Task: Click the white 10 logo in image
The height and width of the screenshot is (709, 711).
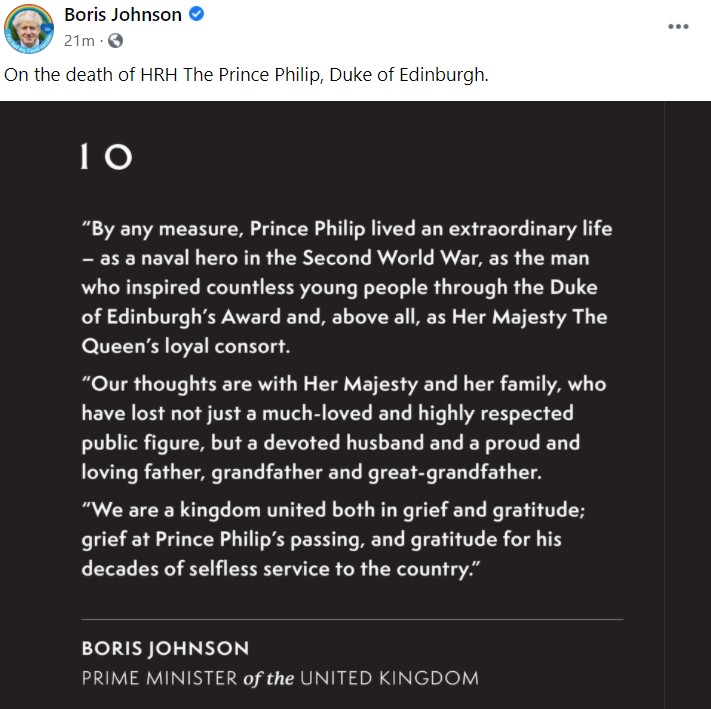Action: point(107,156)
